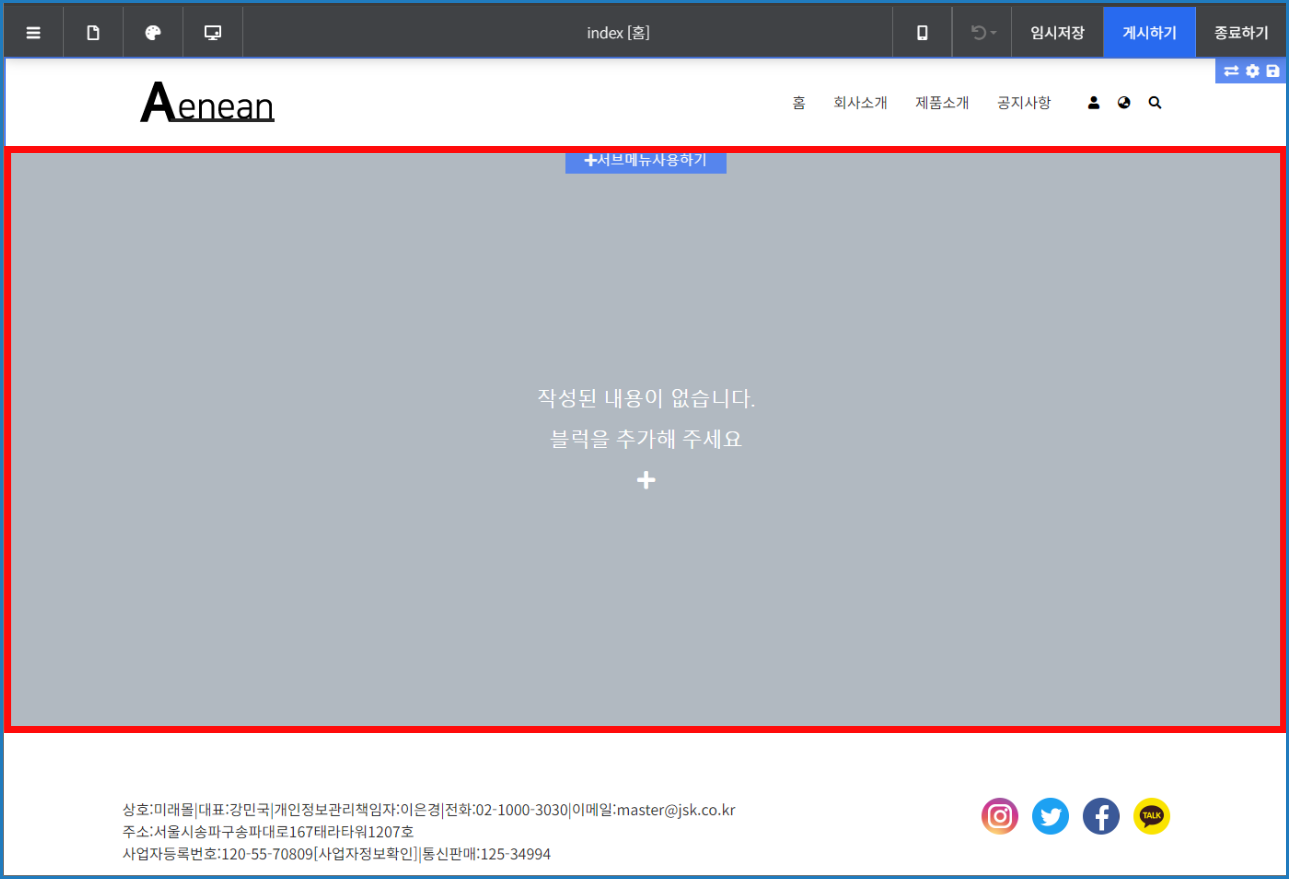Viewport: 1289px width, 879px height.
Task: Click the page document icon in the toolbar
Action: coord(93,33)
